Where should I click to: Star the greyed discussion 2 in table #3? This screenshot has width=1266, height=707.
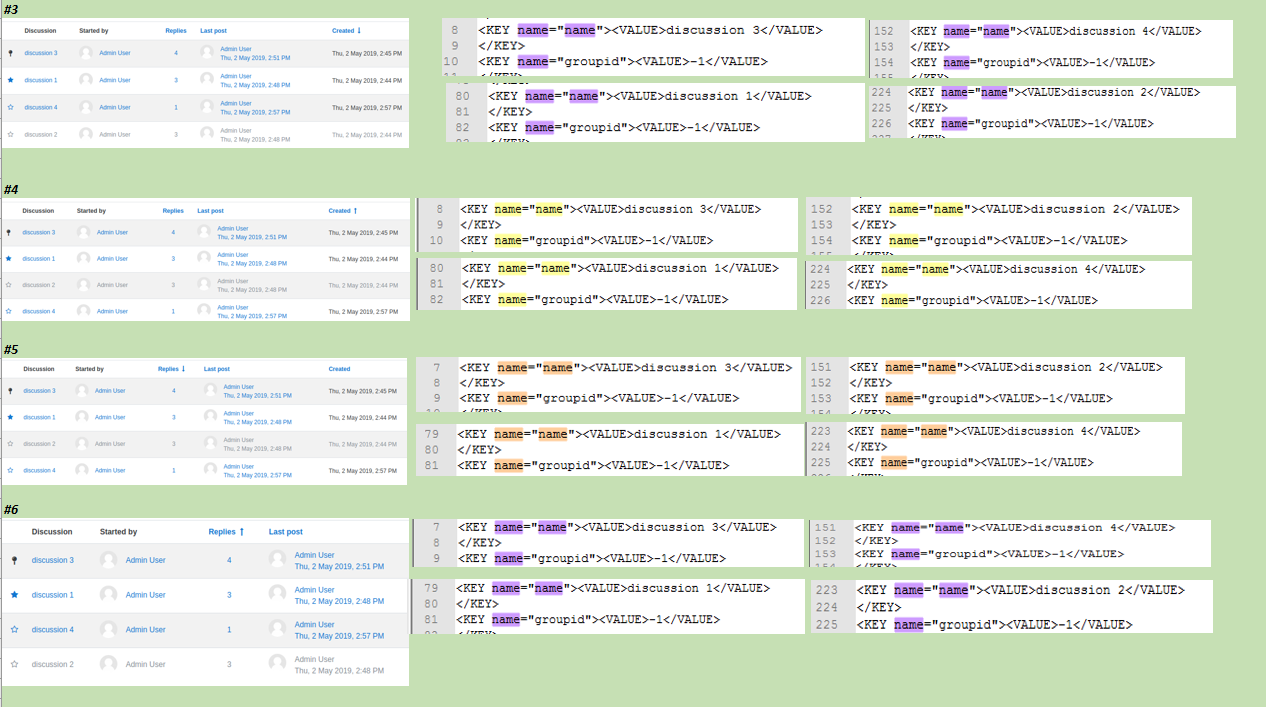pyautogui.click(x=11, y=134)
